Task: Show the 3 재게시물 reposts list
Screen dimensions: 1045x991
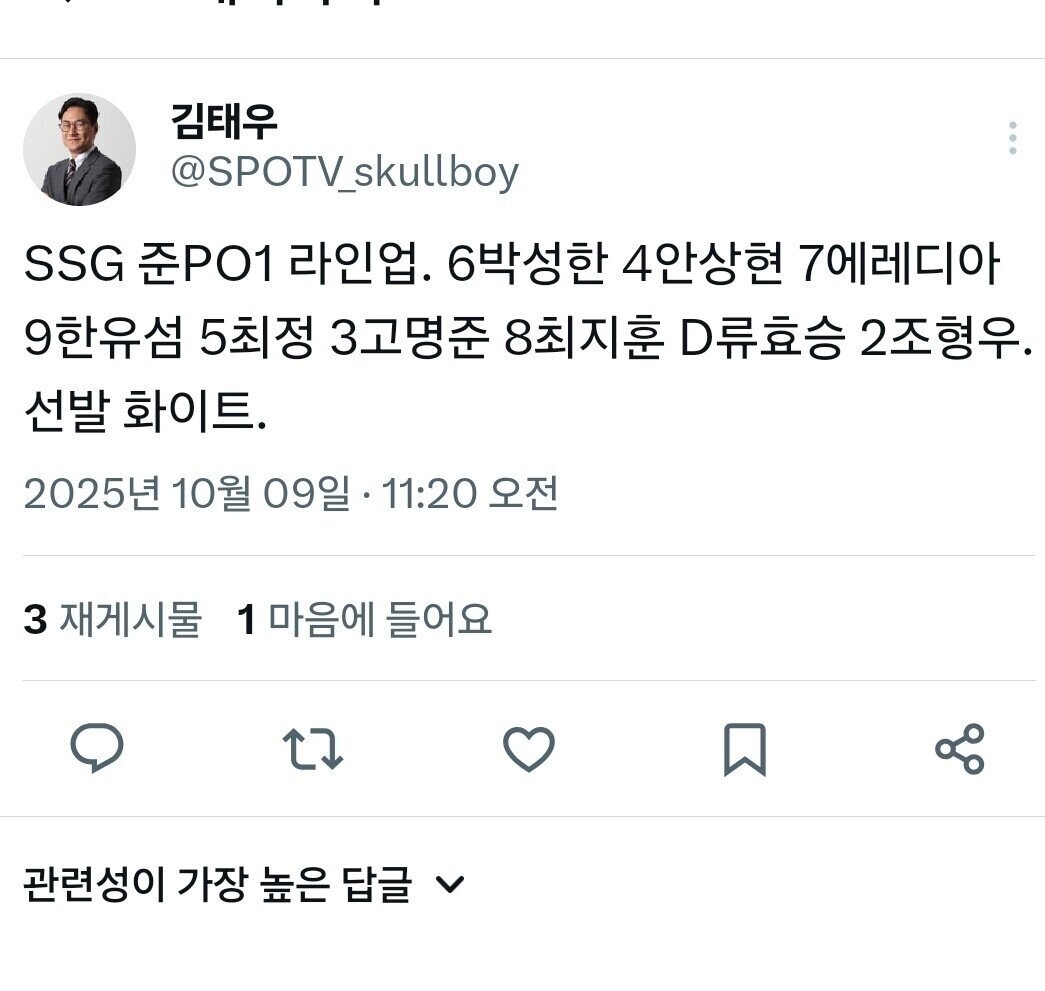Action: [x=113, y=618]
